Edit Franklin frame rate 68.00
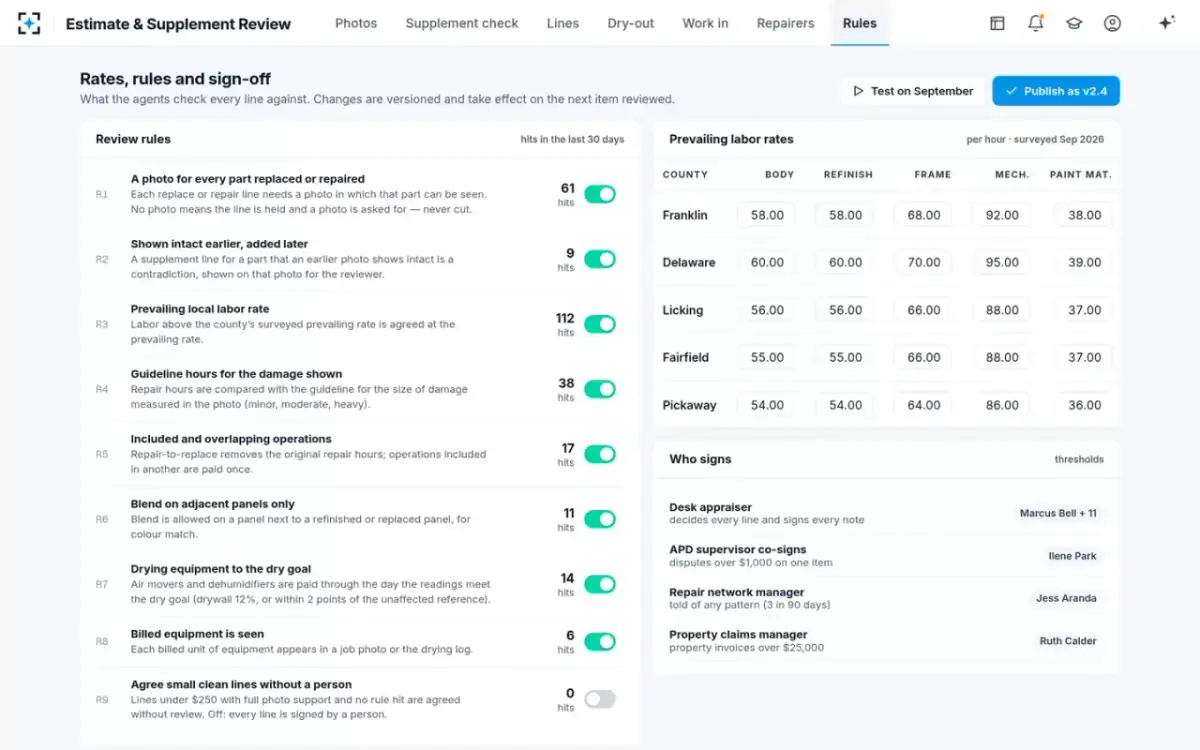The width and height of the screenshot is (1200, 750). tap(924, 215)
